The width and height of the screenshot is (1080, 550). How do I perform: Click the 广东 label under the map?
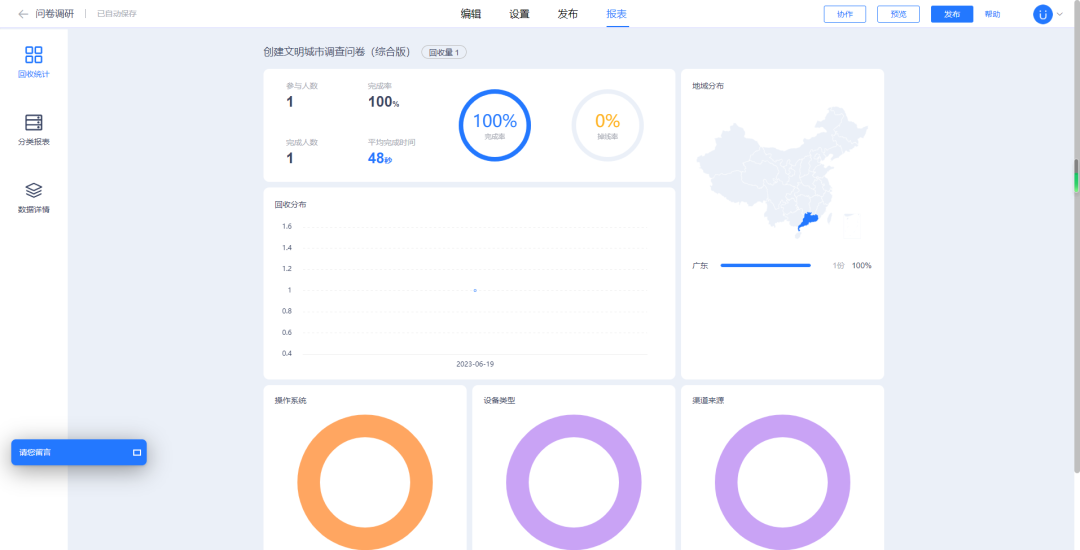[x=700, y=266]
